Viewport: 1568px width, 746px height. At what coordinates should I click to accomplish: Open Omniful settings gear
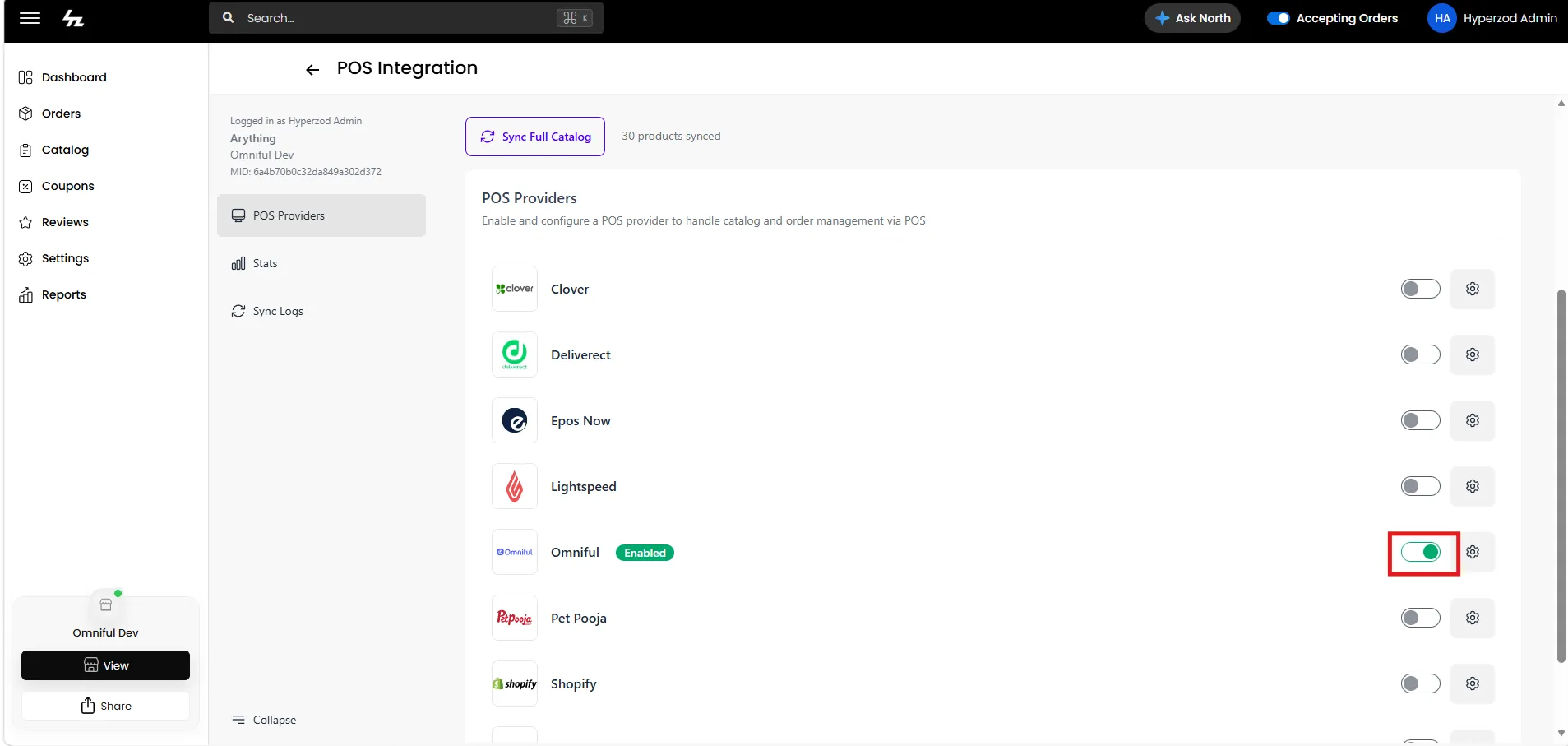point(1473,552)
